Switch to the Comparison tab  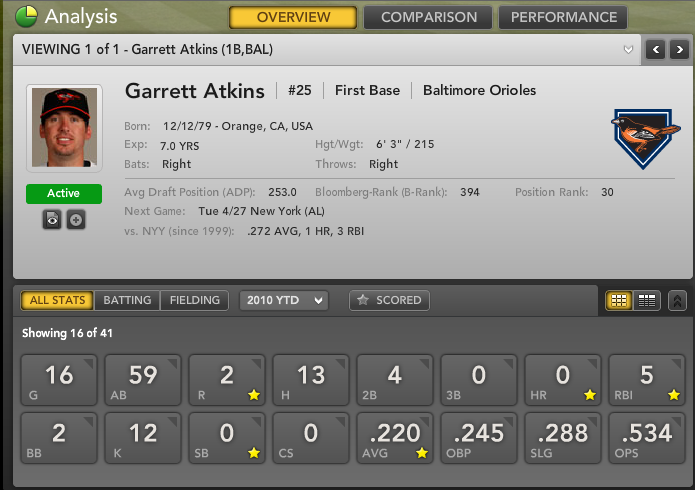(428, 18)
